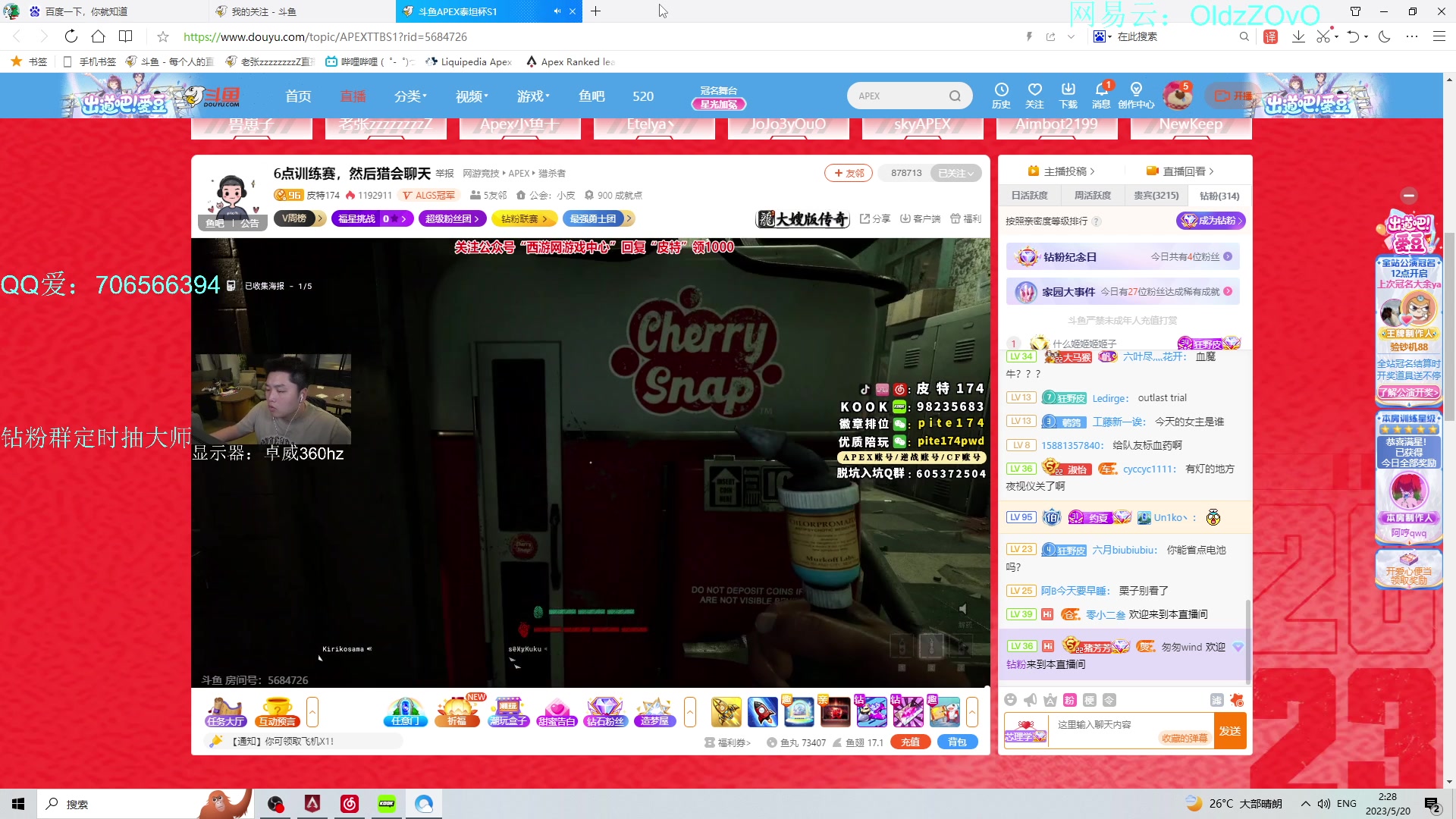The image size is (1456, 819).
Task: Open the 消息 bell notifications icon
Action: [1101, 96]
